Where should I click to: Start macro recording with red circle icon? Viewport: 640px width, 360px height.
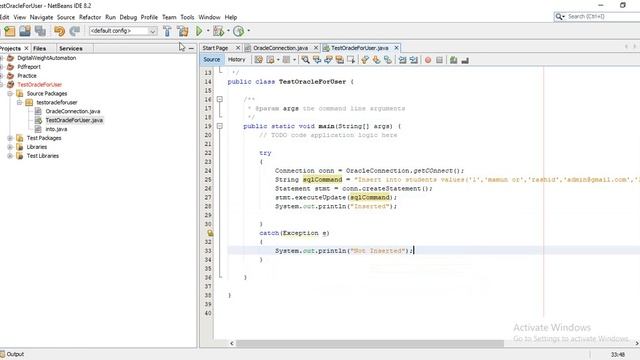point(428,60)
